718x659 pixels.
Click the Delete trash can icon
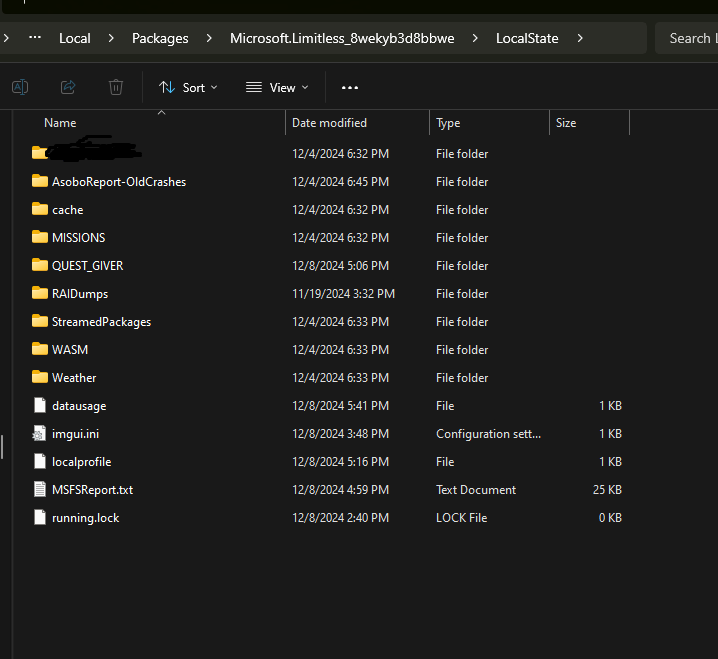tap(116, 88)
